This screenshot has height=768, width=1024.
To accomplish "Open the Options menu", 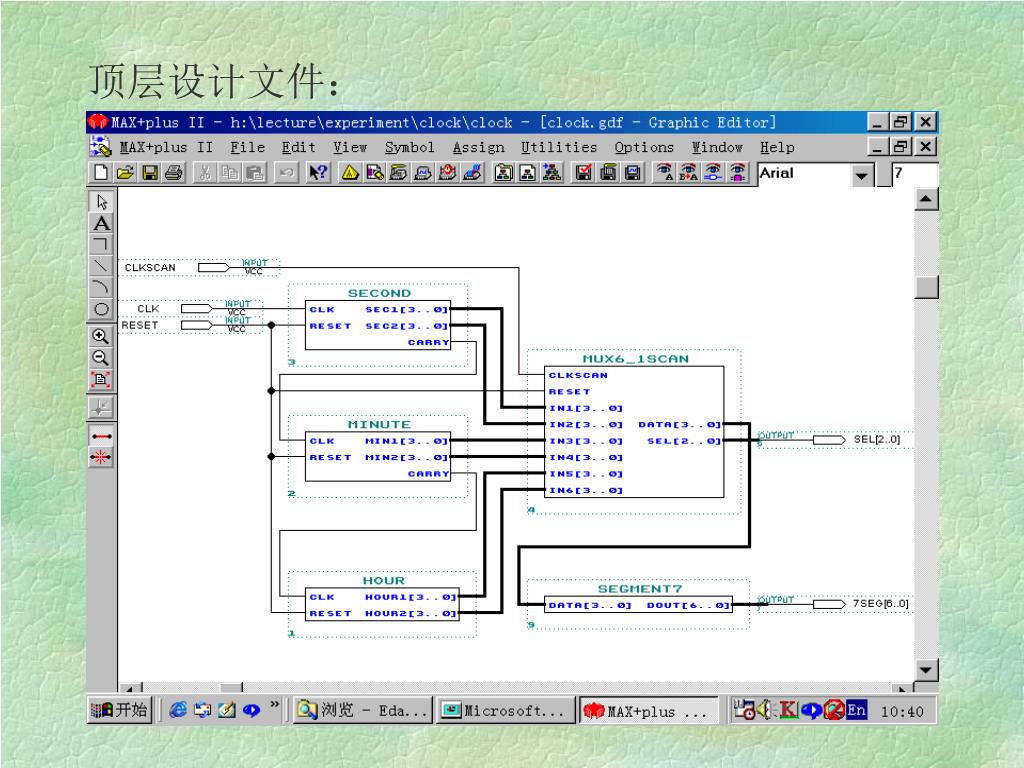I will [644, 147].
